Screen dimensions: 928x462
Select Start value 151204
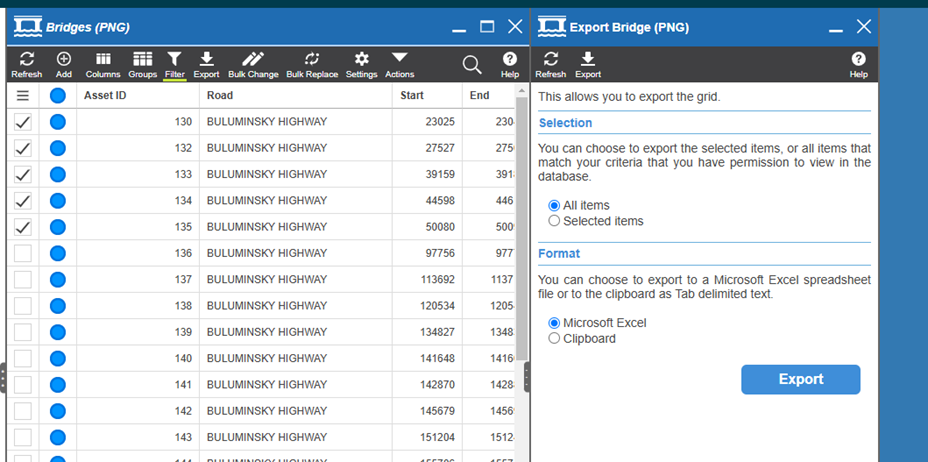tap(437, 437)
